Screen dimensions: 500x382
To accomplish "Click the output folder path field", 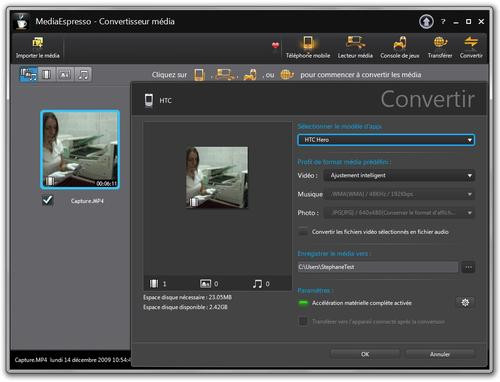I will (x=378, y=267).
